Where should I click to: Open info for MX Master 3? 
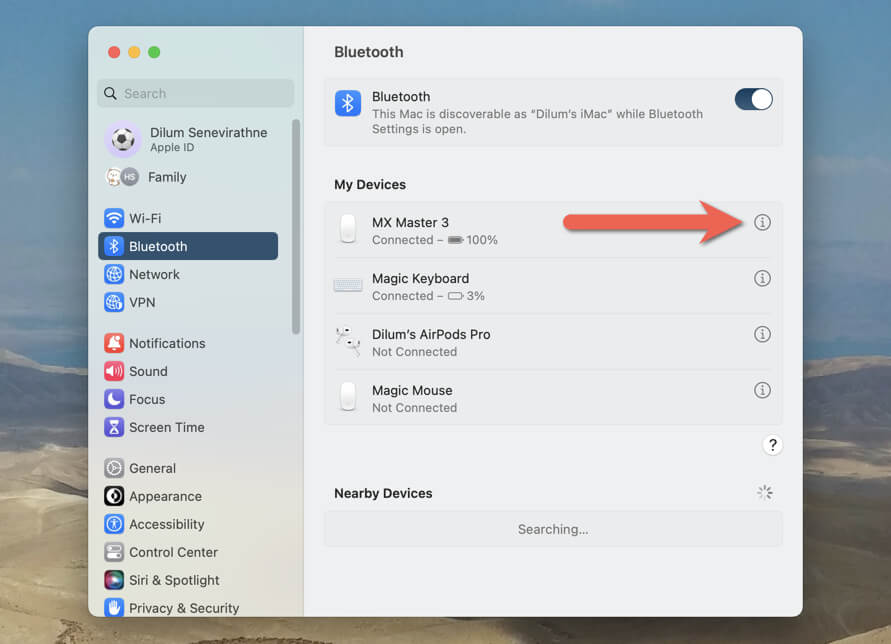pyautogui.click(x=762, y=222)
